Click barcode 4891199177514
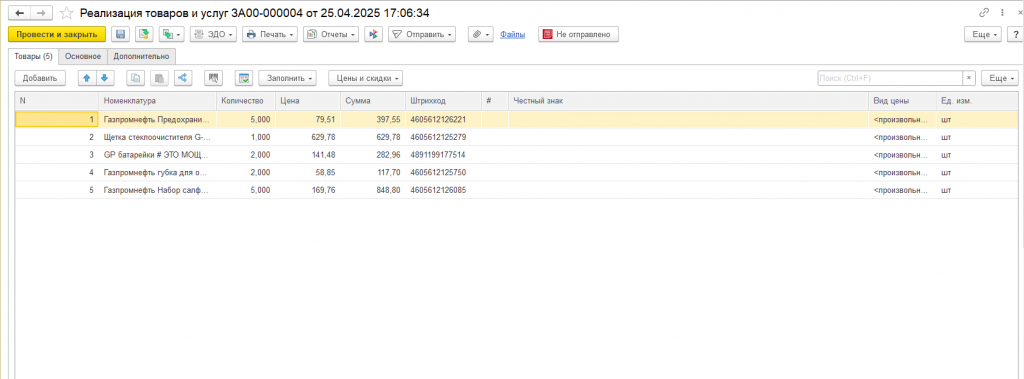Screen dimensions: 1024x379 click(443, 155)
